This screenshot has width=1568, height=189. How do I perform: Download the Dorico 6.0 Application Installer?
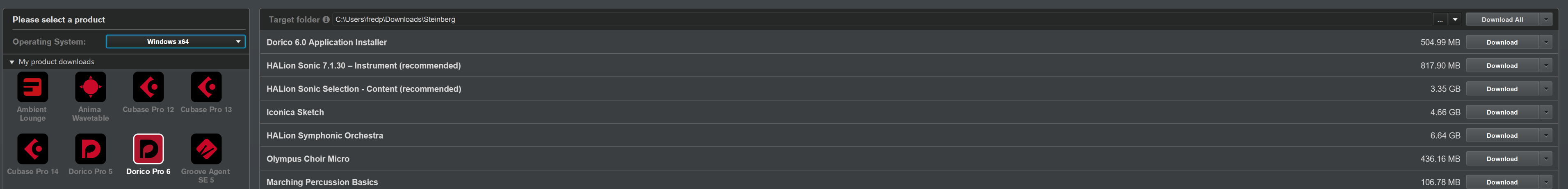point(1502,43)
